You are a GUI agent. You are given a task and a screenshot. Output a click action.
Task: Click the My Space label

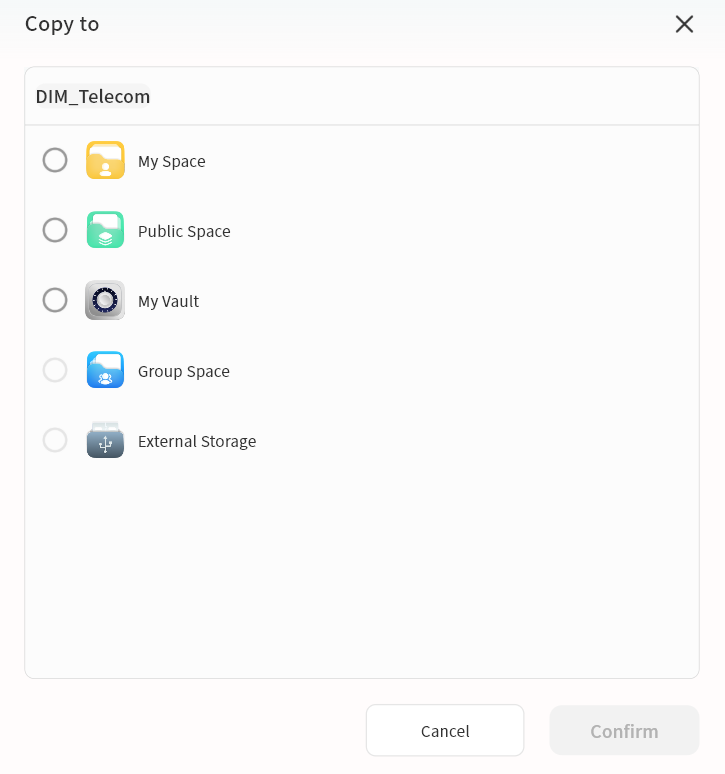pos(171,162)
